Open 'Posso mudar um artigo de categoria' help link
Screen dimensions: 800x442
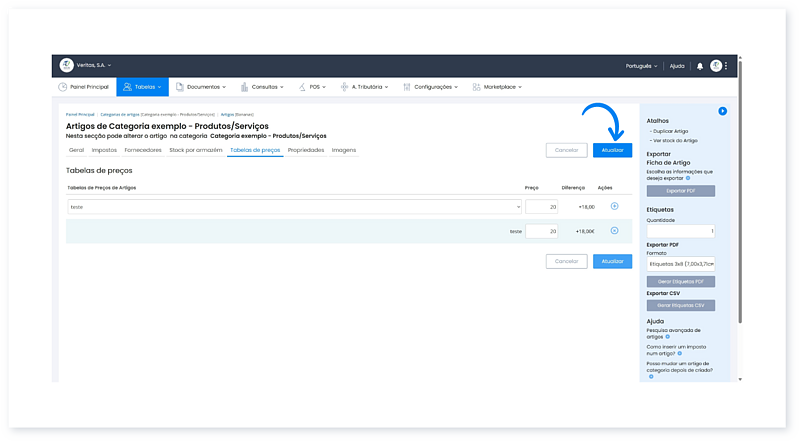(x=680, y=366)
